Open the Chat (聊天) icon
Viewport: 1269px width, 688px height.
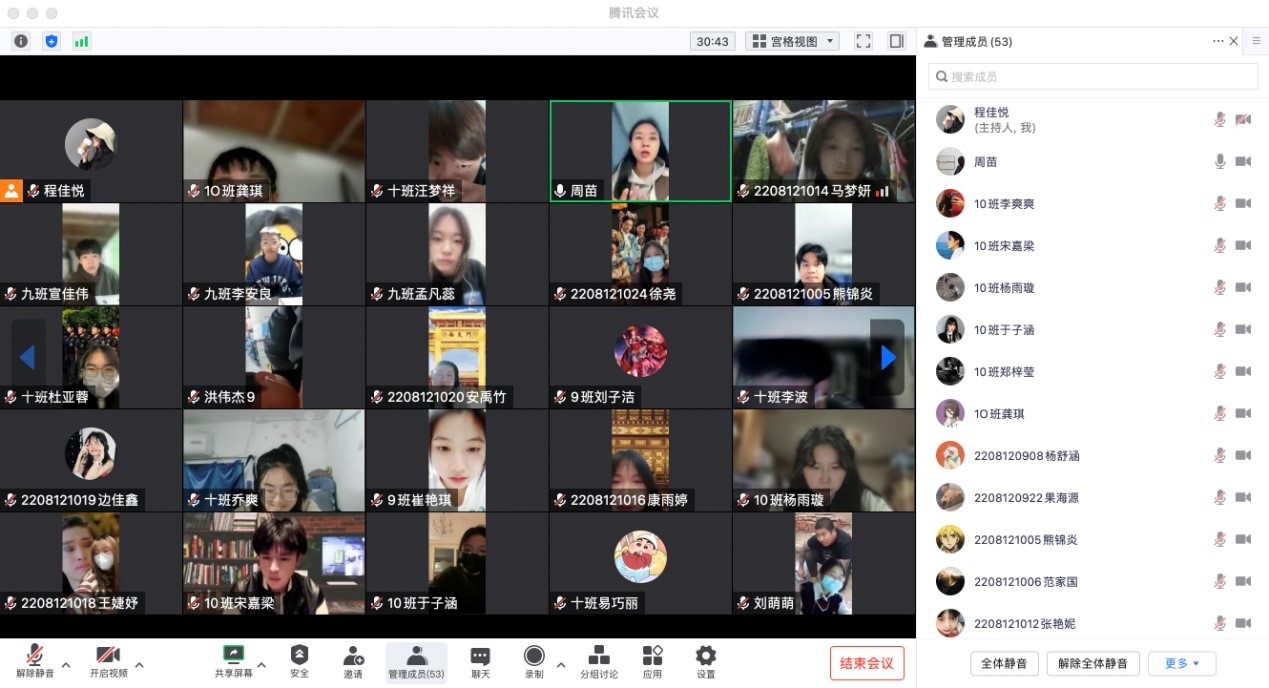480,661
